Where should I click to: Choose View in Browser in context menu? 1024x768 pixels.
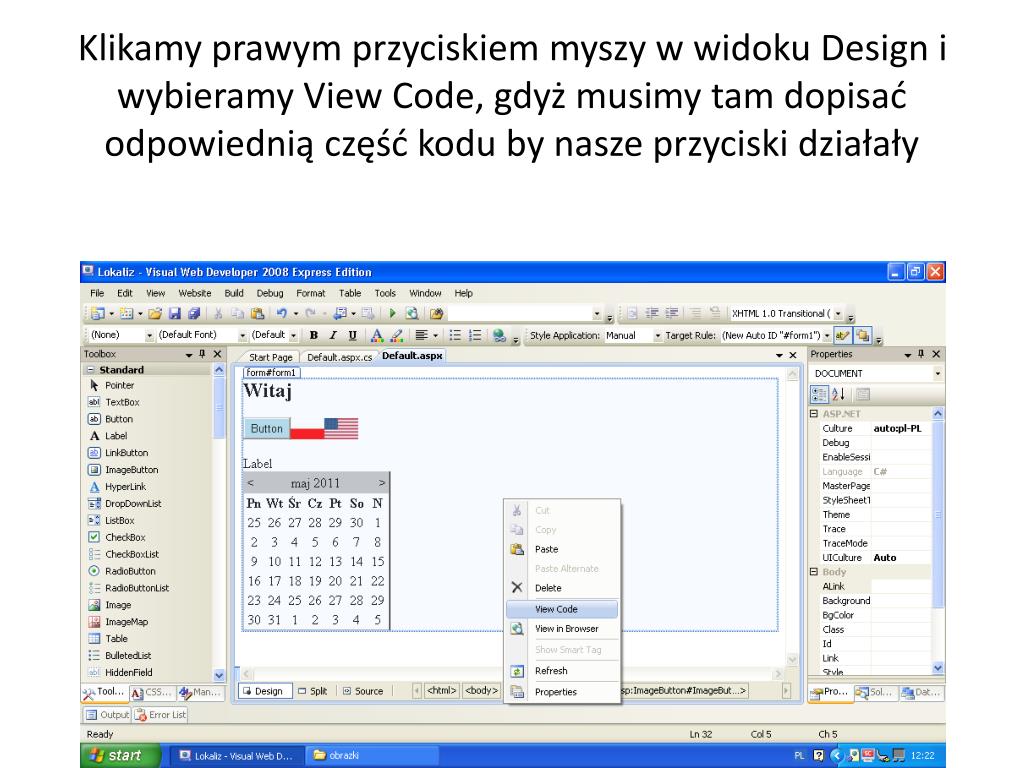point(562,629)
